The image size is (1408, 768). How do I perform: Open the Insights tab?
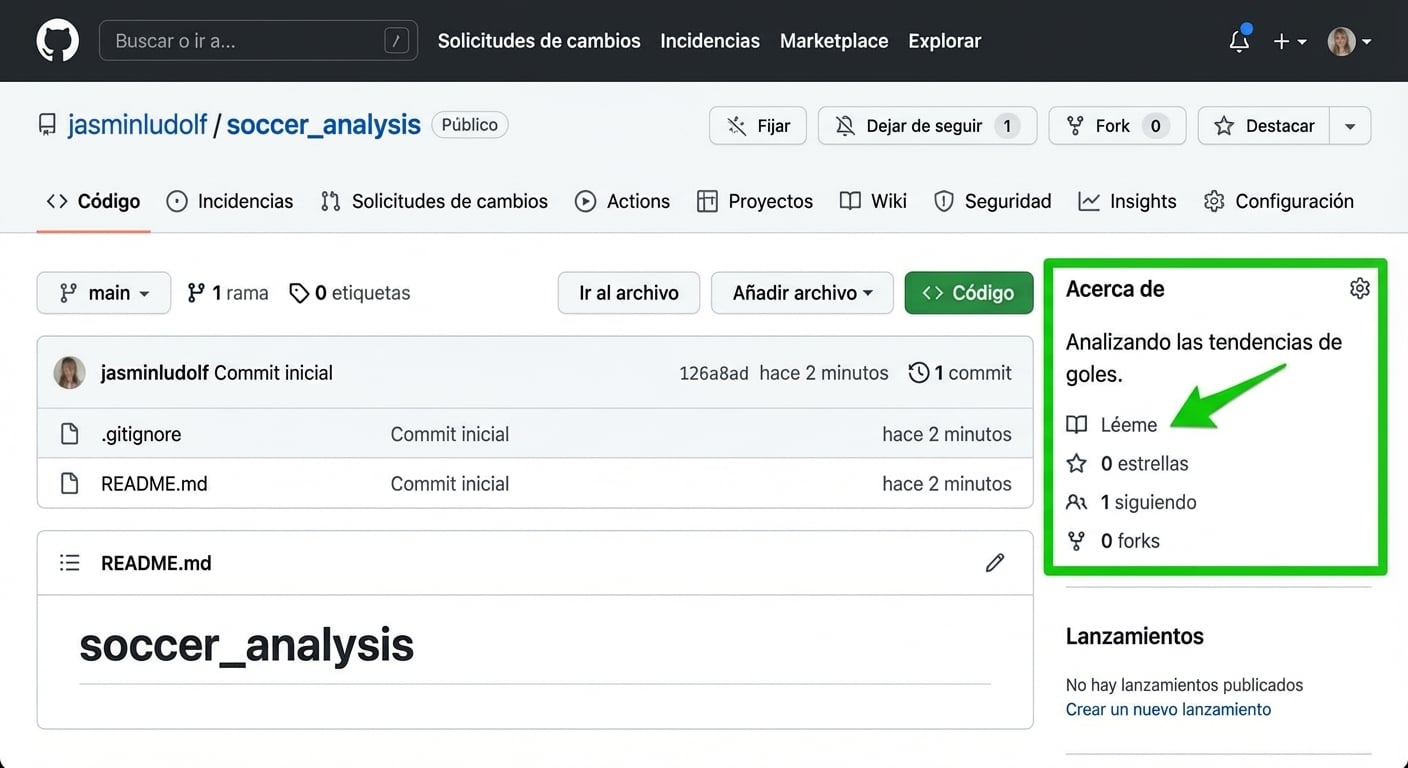[x=1127, y=201]
